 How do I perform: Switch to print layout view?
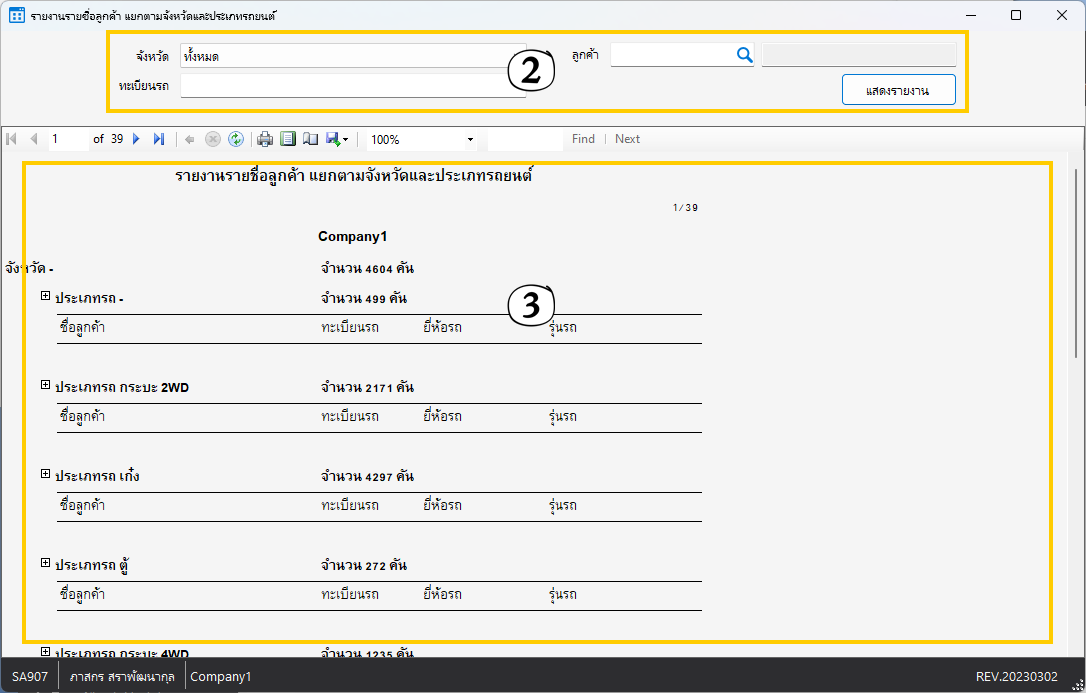point(288,139)
